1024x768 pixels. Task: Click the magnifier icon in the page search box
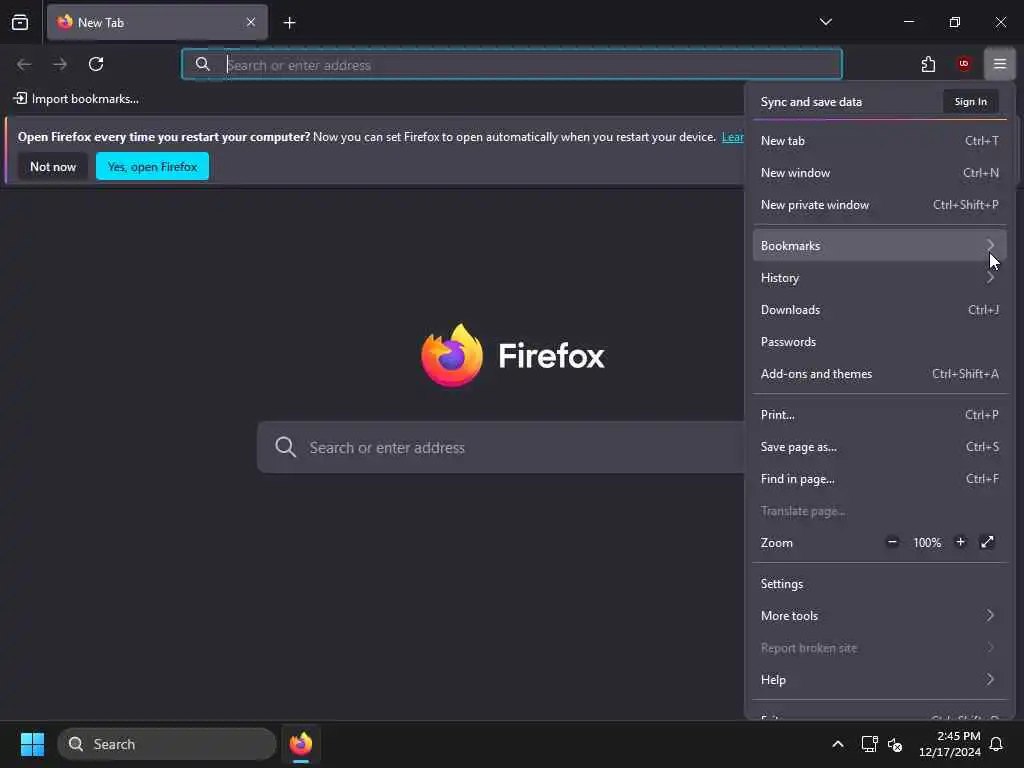[285, 447]
